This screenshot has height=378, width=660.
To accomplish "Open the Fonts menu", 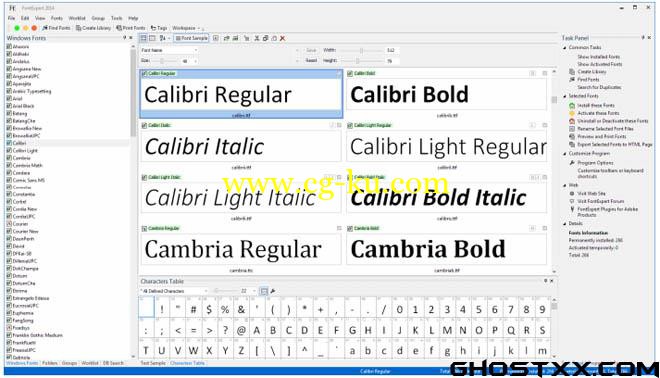I will pyautogui.click(x=56, y=18).
